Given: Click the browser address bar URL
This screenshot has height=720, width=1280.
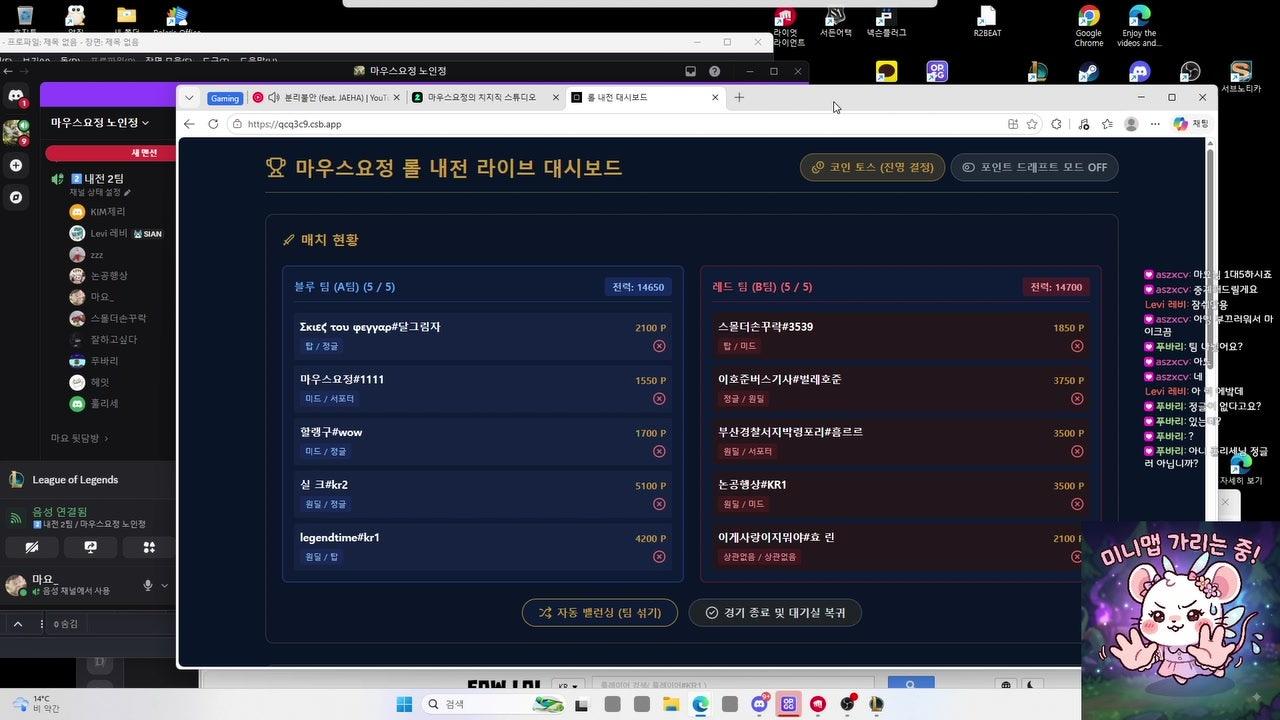Looking at the screenshot, I should point(294,124).
